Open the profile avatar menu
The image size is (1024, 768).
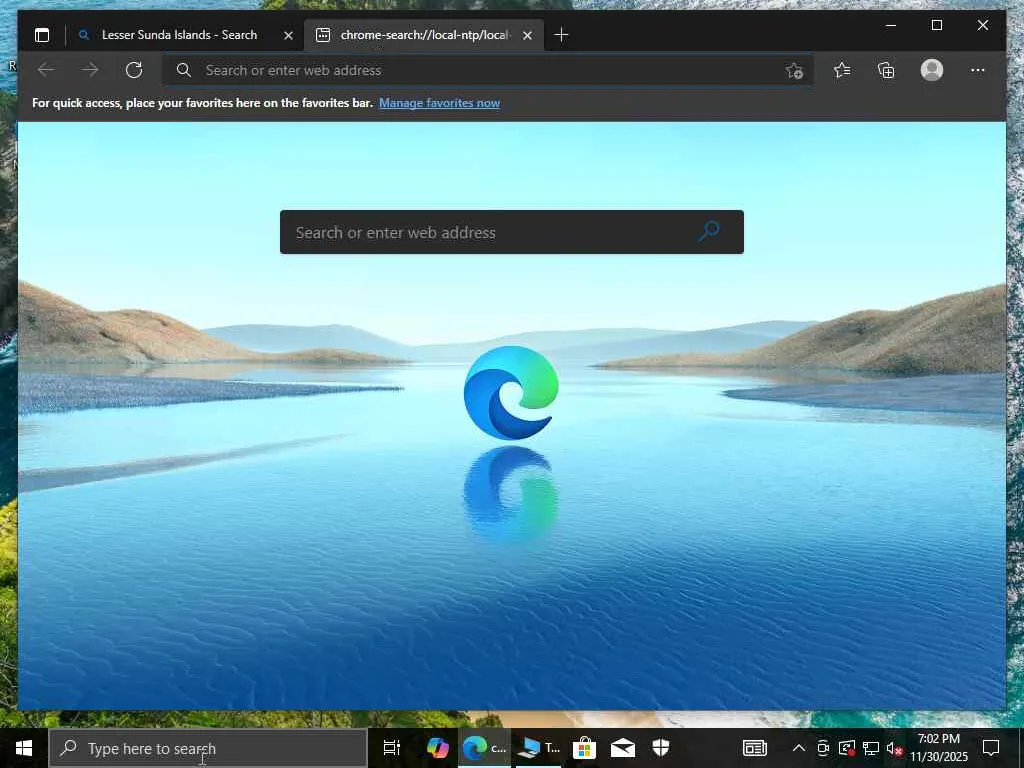coord(932,70)
